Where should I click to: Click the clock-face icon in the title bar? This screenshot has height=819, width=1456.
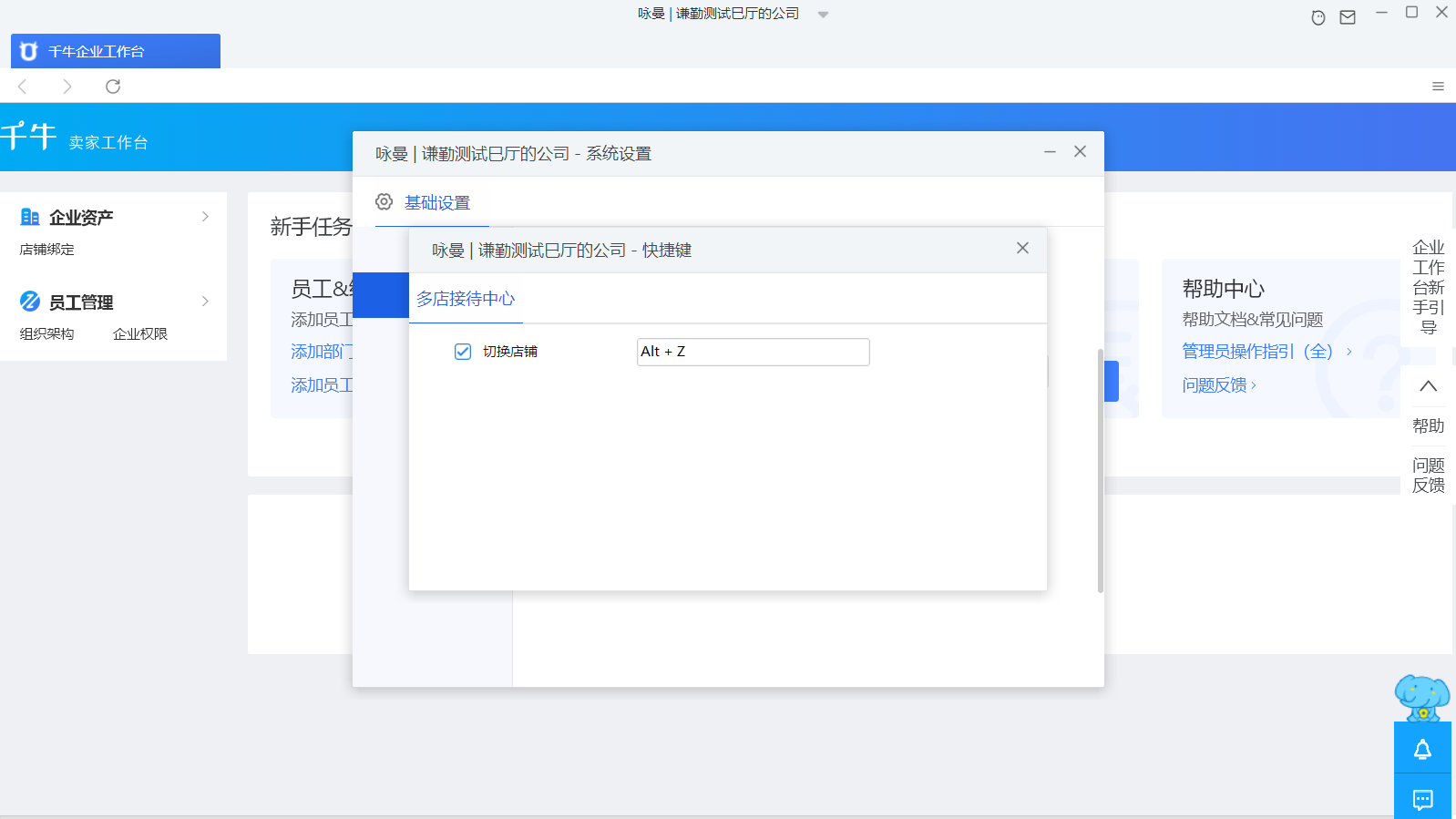pyautogui.click(x=1318, y=17)
